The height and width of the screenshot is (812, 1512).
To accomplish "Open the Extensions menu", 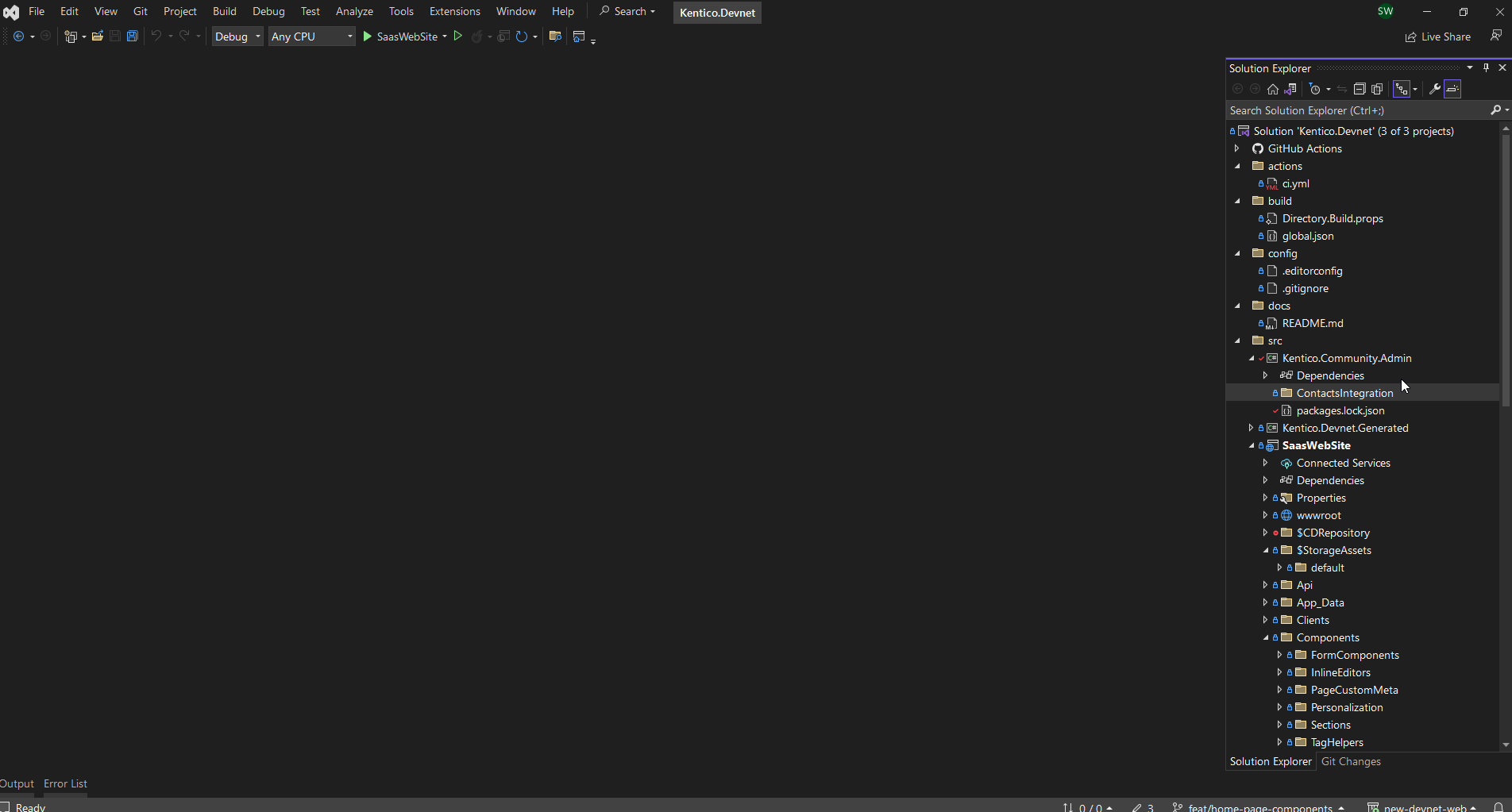I will [x=454, y=11].
